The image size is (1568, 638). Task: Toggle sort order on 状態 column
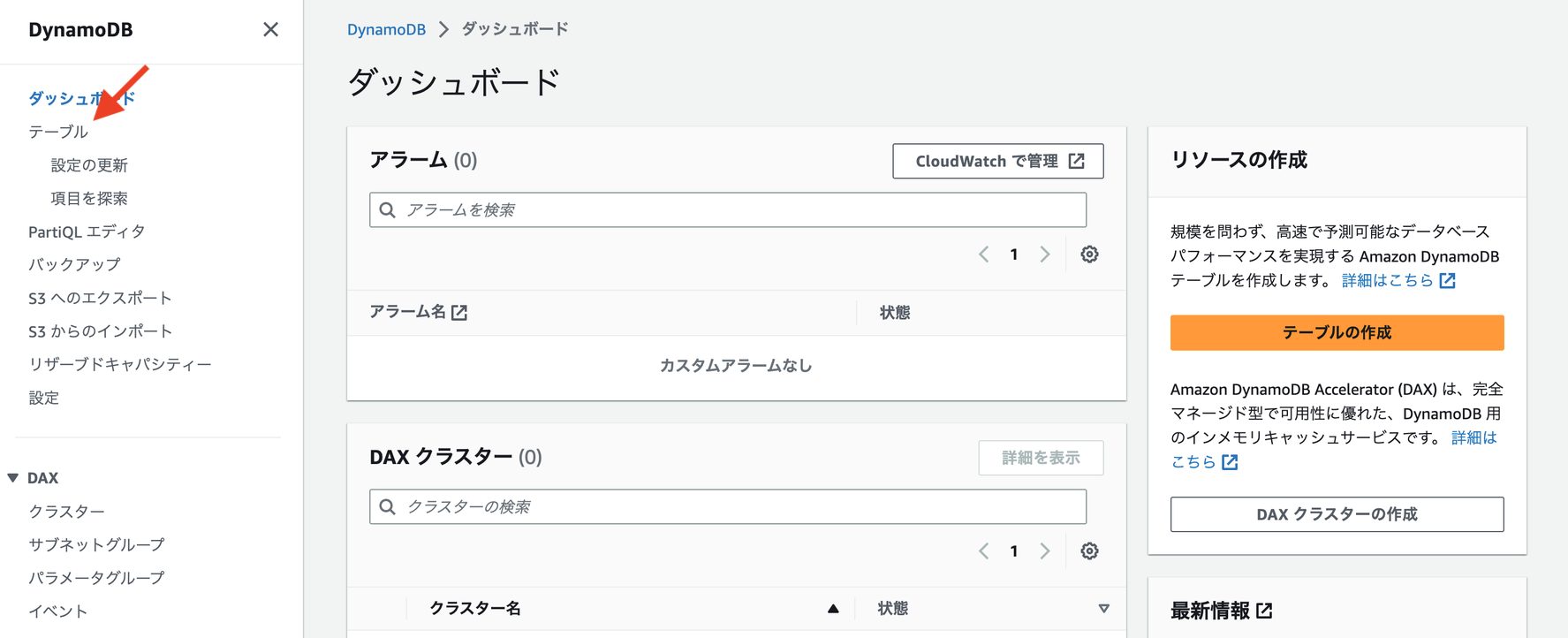tap(1103, 608)
